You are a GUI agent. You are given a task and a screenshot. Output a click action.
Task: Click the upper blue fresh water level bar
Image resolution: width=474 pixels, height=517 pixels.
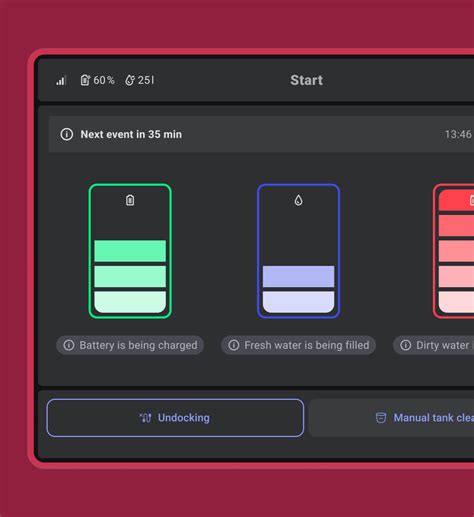click(298, 276)
